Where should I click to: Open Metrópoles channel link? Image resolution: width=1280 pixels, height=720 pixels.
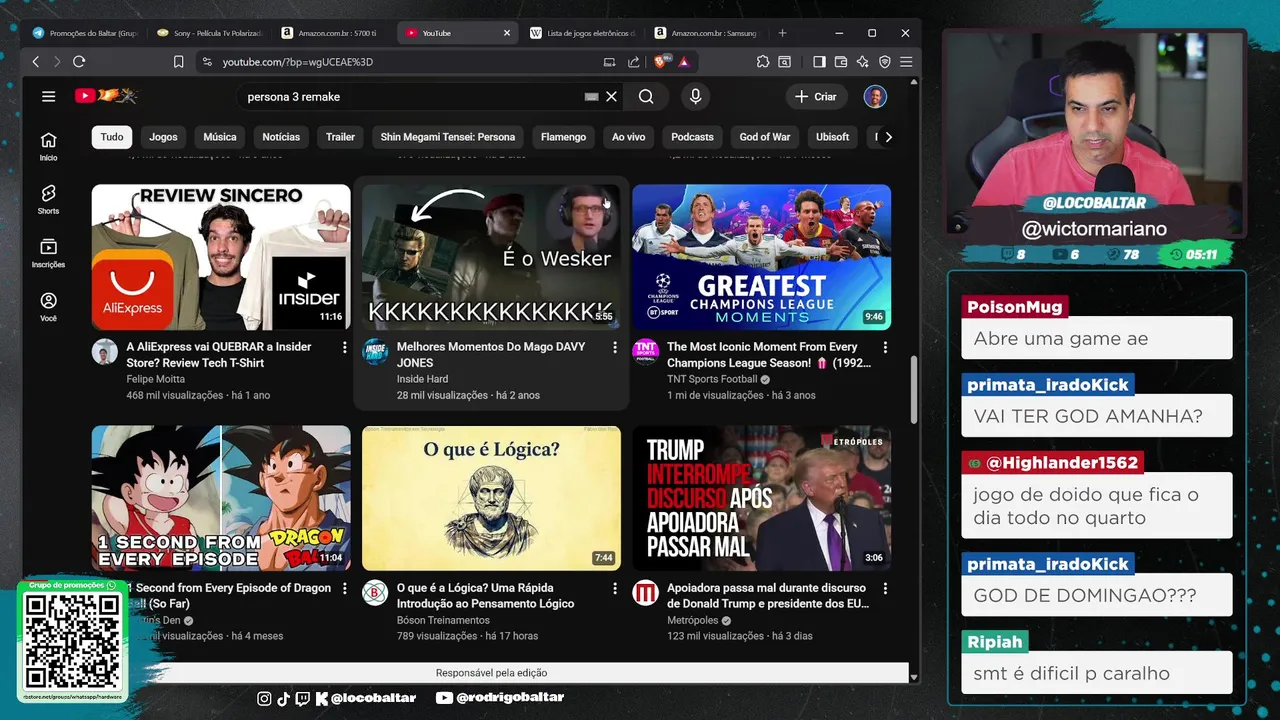click(693, 620)
